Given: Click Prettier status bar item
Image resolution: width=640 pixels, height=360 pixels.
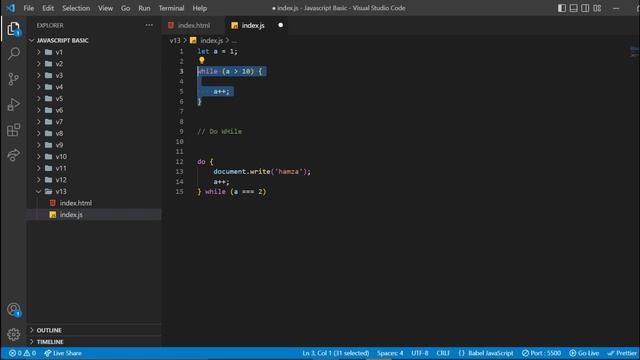Looking at the screenshot, I should 622,353.
